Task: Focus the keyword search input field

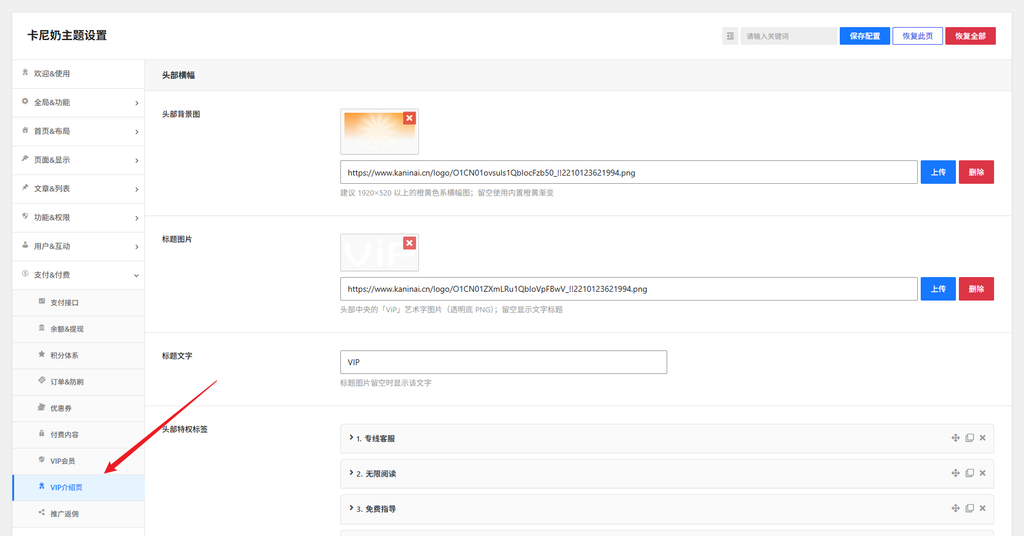Action: point(788,36)
